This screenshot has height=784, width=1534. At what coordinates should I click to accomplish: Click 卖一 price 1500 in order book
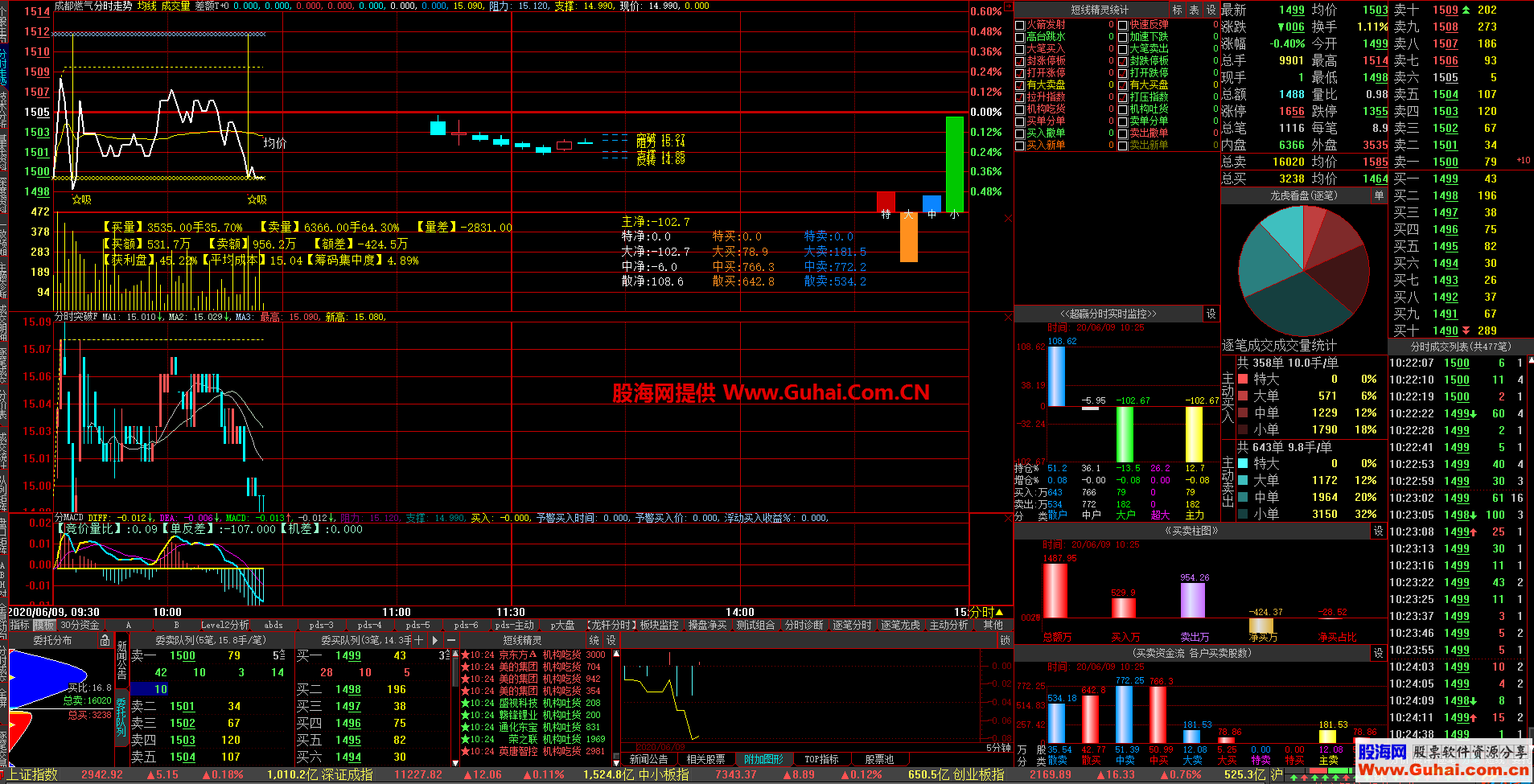[x=1446, y=162]
